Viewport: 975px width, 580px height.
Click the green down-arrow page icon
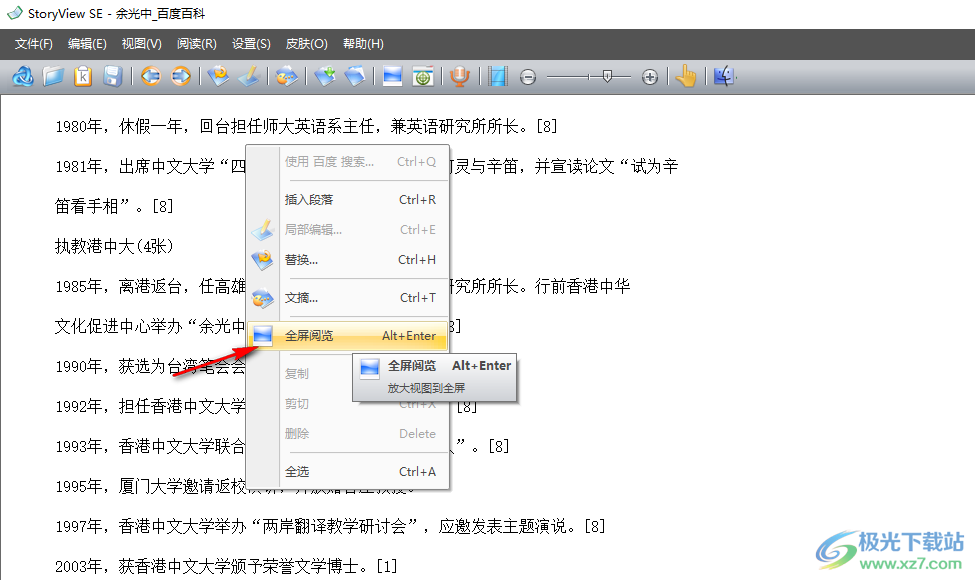pos(324,76)
